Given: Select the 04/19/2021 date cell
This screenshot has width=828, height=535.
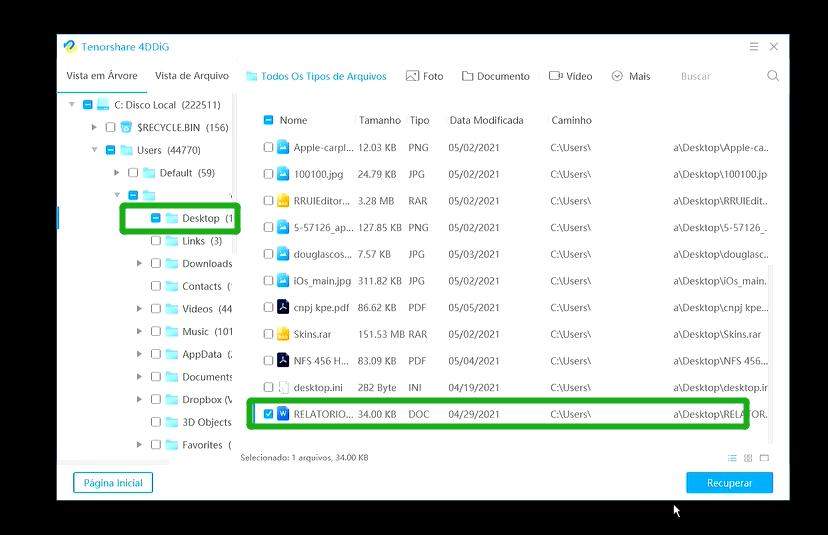Looking at the screenshot, I should click(474, 387).
